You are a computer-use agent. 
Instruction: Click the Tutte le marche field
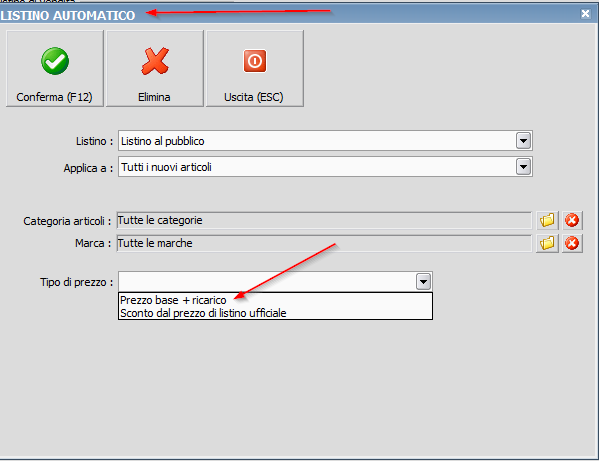point(324,243)
